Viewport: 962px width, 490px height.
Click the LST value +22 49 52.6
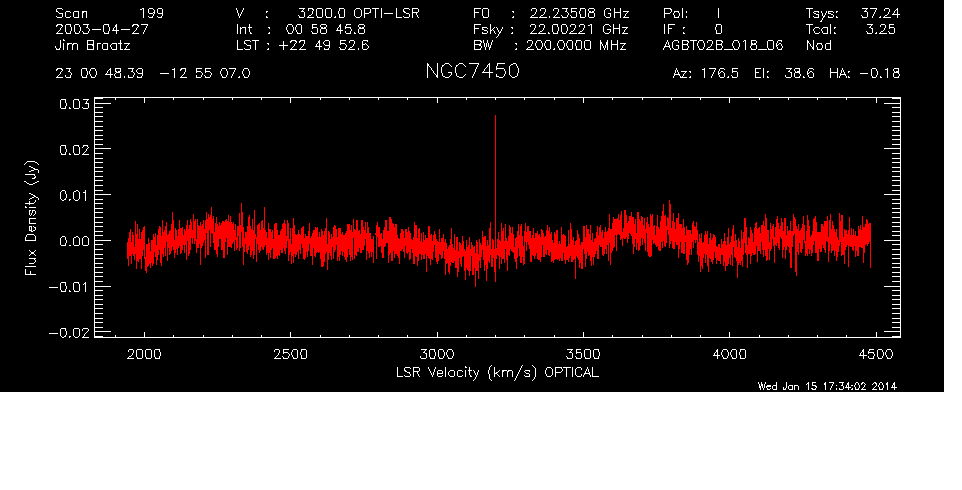click(x=324, y=45)
